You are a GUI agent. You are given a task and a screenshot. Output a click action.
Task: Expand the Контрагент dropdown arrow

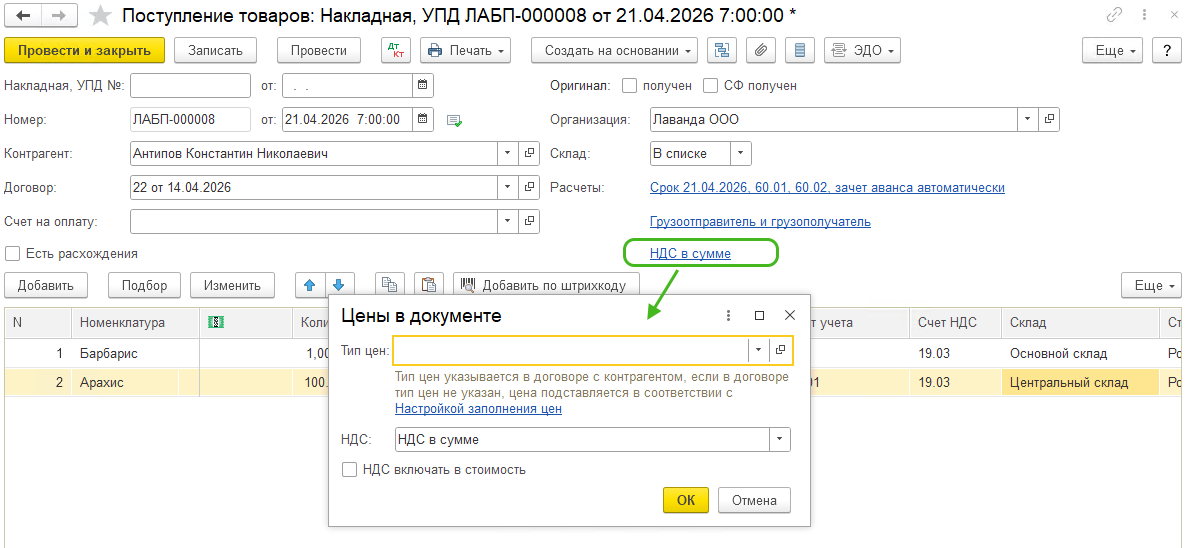pos(509,154)
